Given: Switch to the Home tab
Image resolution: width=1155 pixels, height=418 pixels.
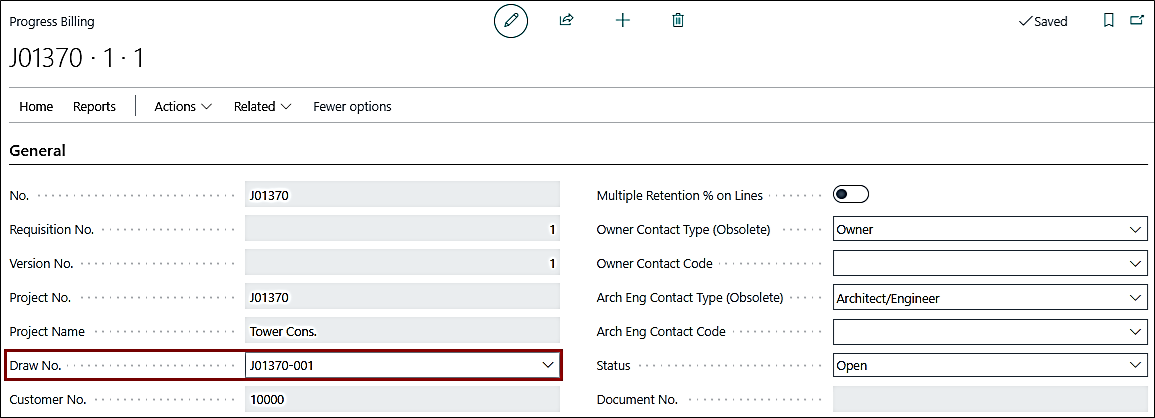Looking at the screenshot, I should click(36, 106).
